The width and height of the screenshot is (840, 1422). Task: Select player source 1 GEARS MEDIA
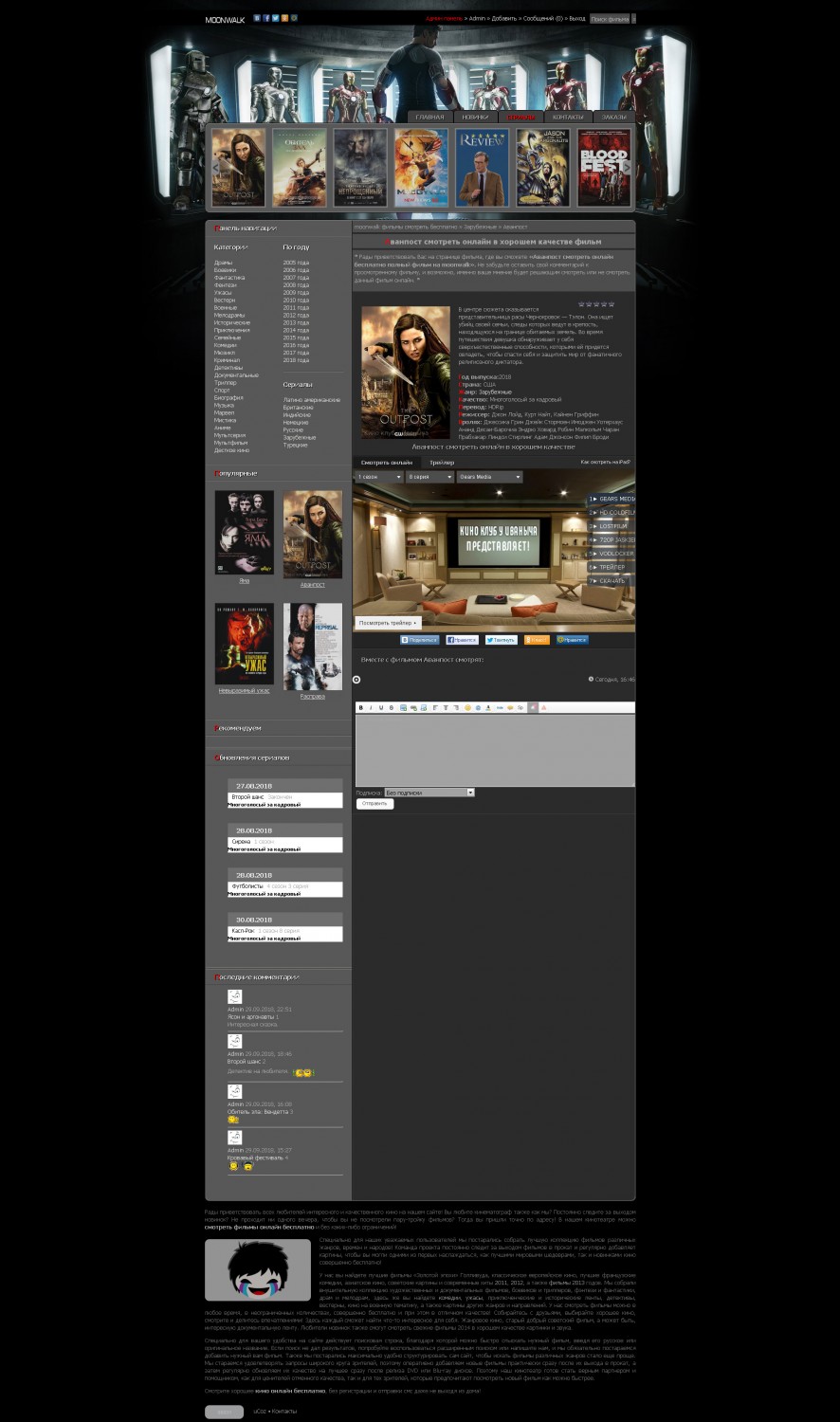pos(612,499)
